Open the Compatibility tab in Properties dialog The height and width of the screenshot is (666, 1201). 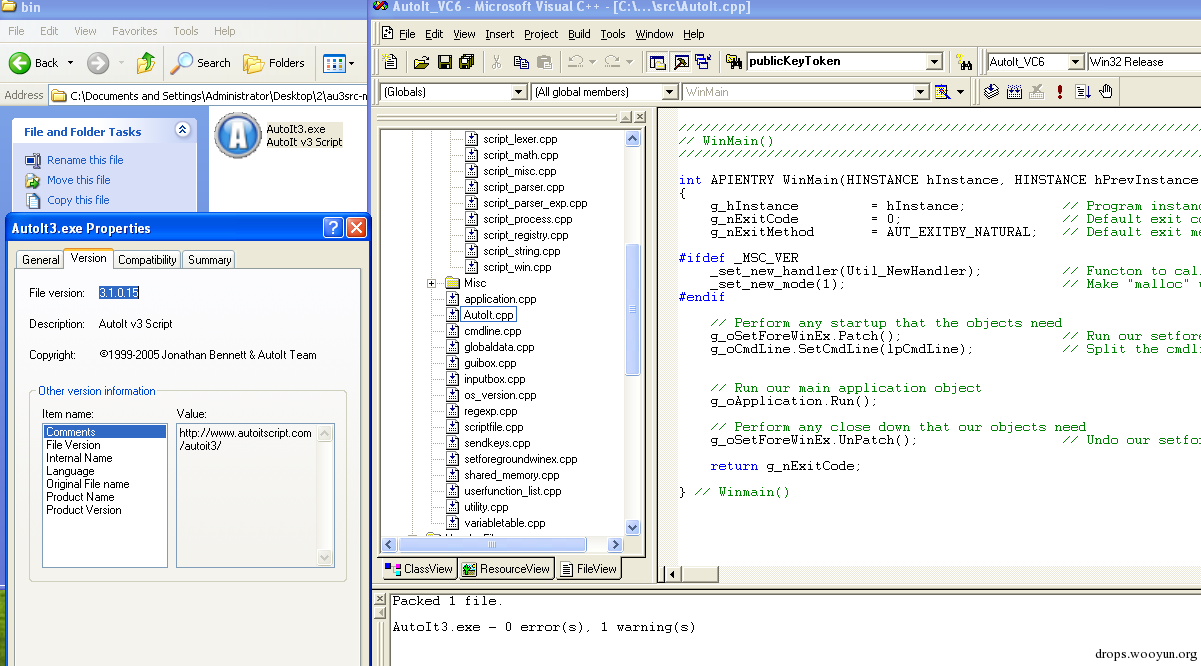(146, 259)
